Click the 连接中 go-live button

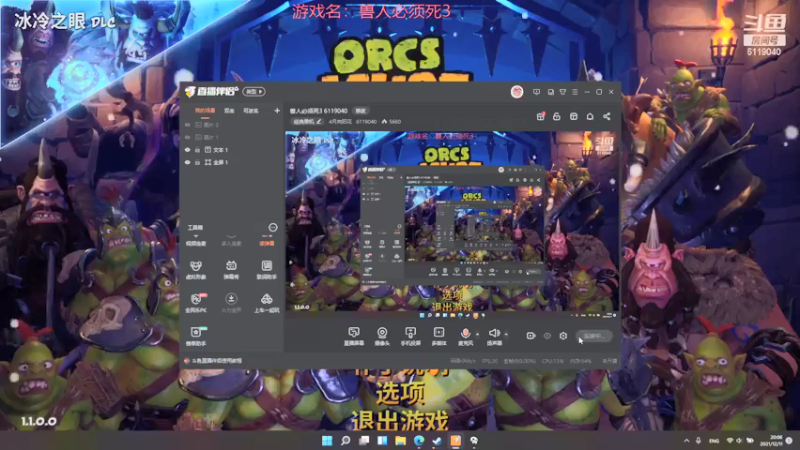coord(594,336)
